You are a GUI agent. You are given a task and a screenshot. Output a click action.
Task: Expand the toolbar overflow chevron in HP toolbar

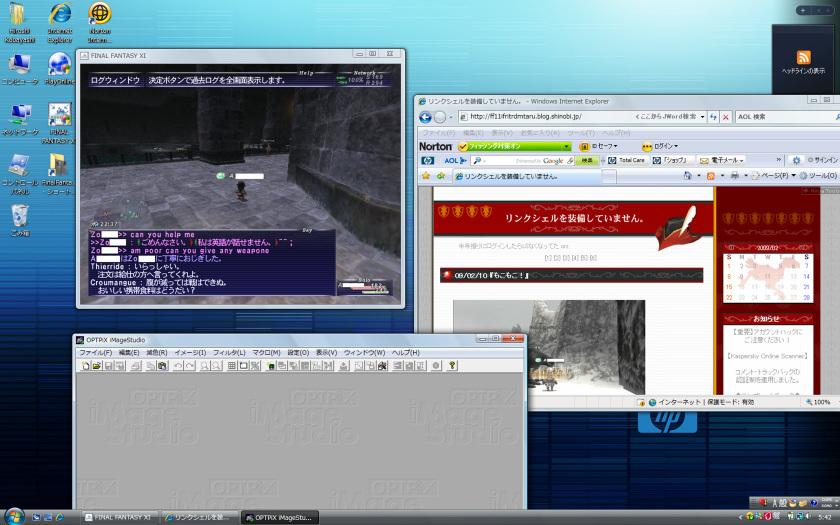point(778,160)
